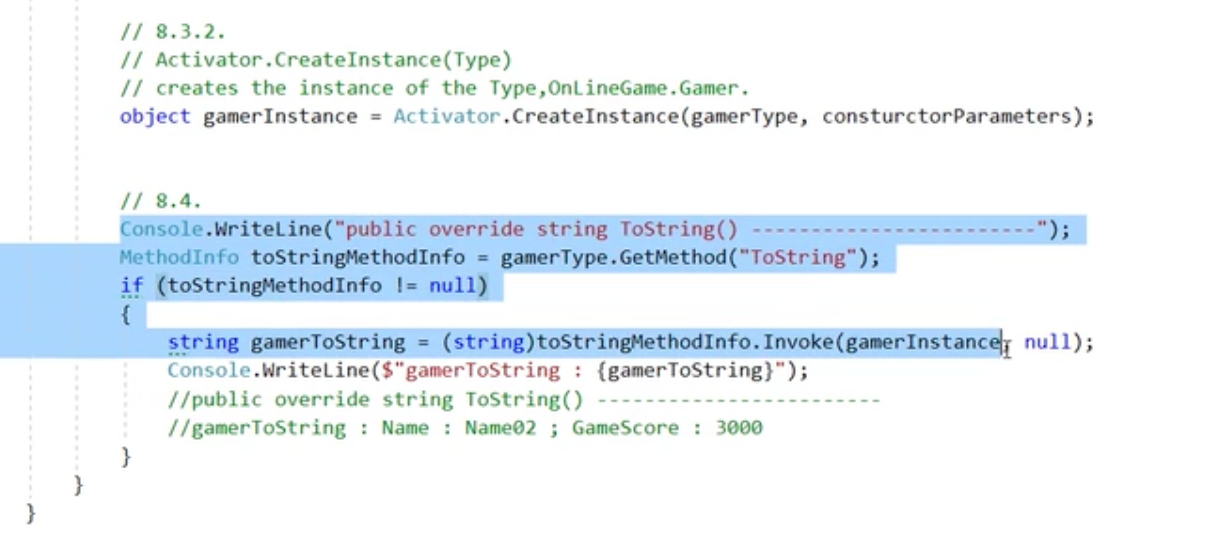Click the "MethodInfo" type name
Screen dimensions: 1209x551
point(179,258)
